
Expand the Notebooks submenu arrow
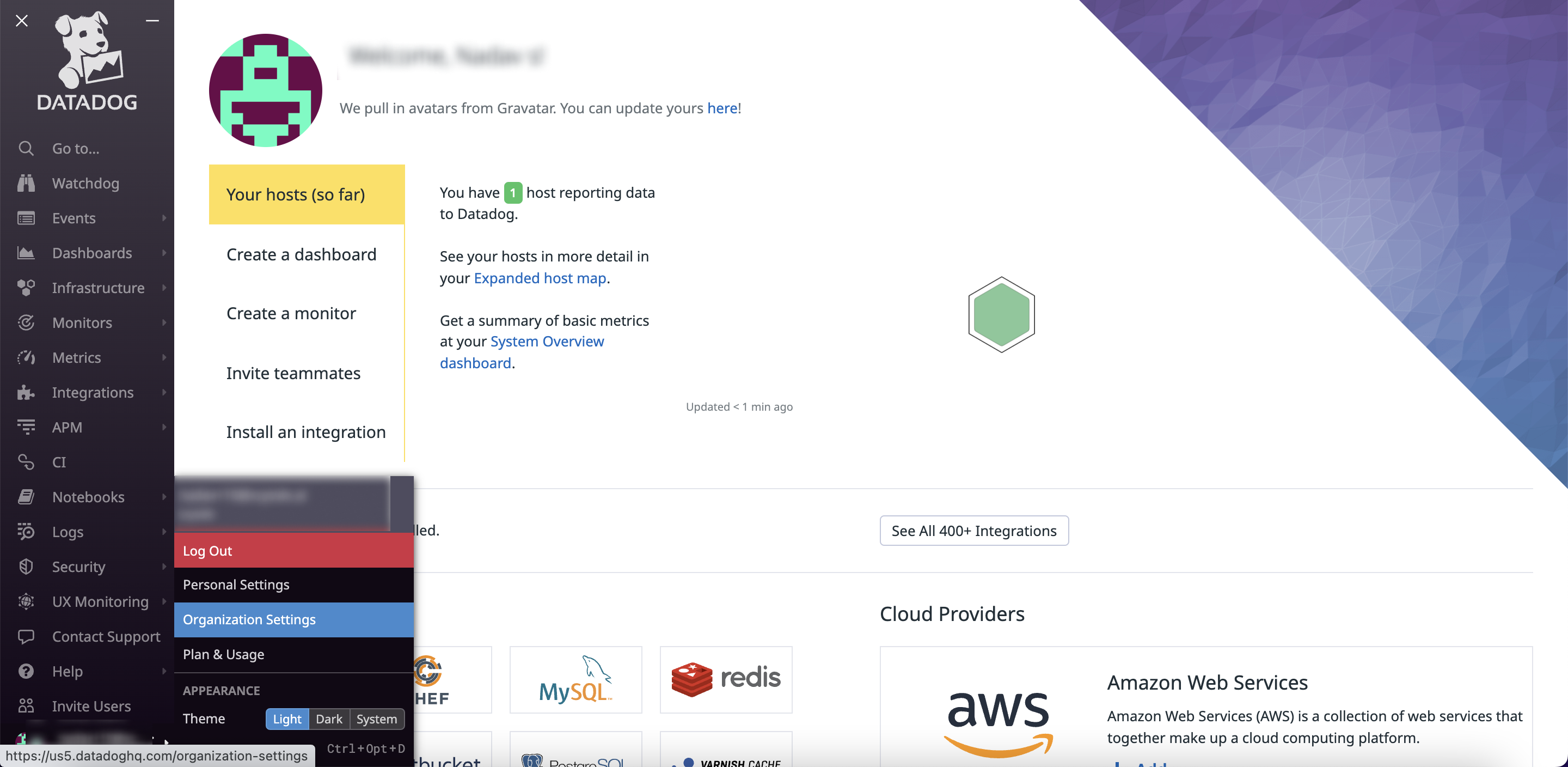point(164,496)
